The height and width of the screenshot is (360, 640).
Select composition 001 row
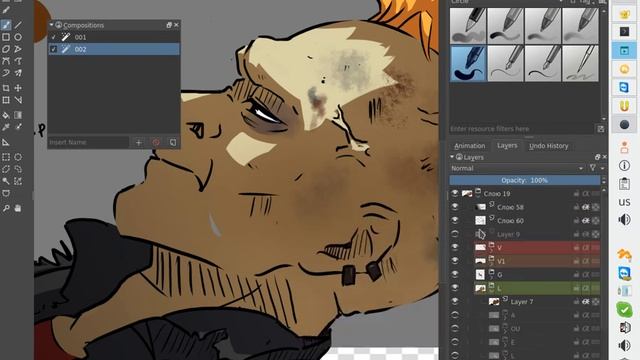coord(114,37)
